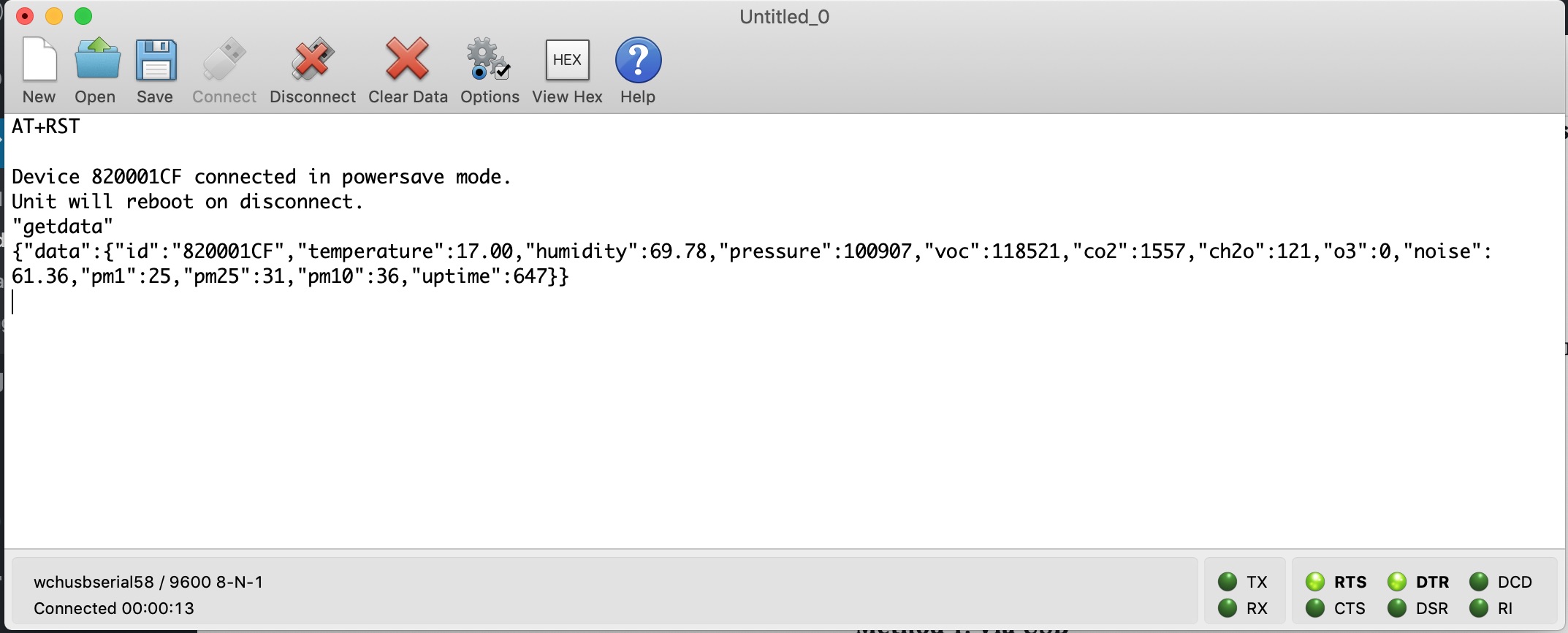This screenshot has height=633, width=1568.
Task: Click the green TX indicator
Action: (x=1228, y=581)
